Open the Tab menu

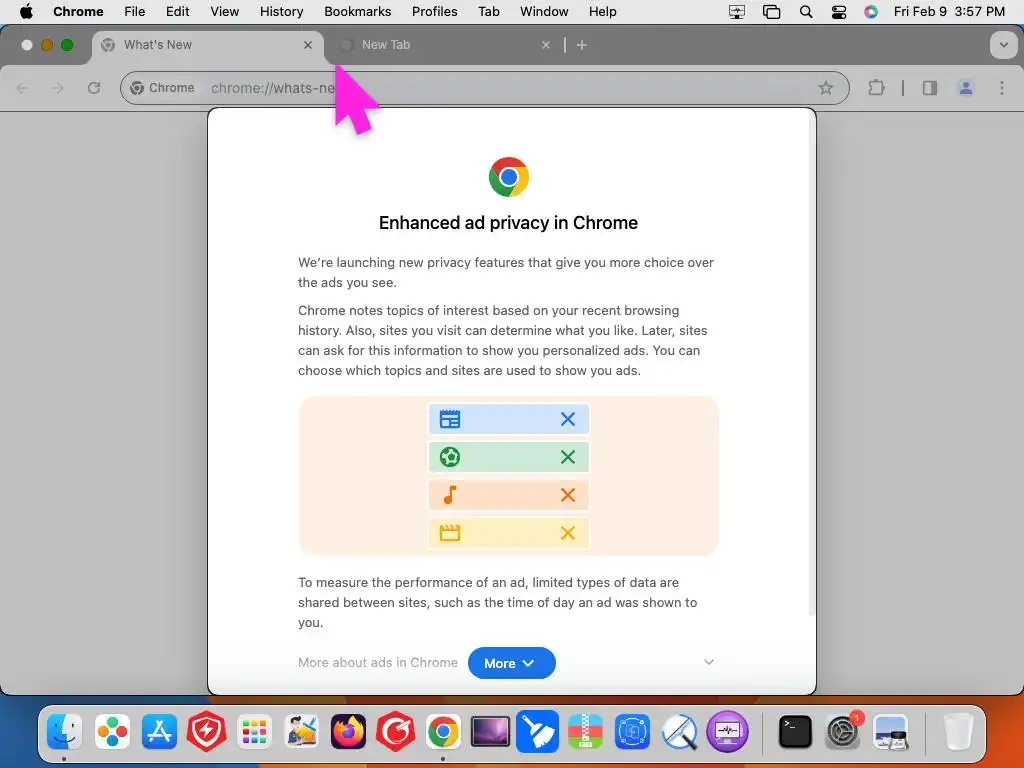coord(488,12)
